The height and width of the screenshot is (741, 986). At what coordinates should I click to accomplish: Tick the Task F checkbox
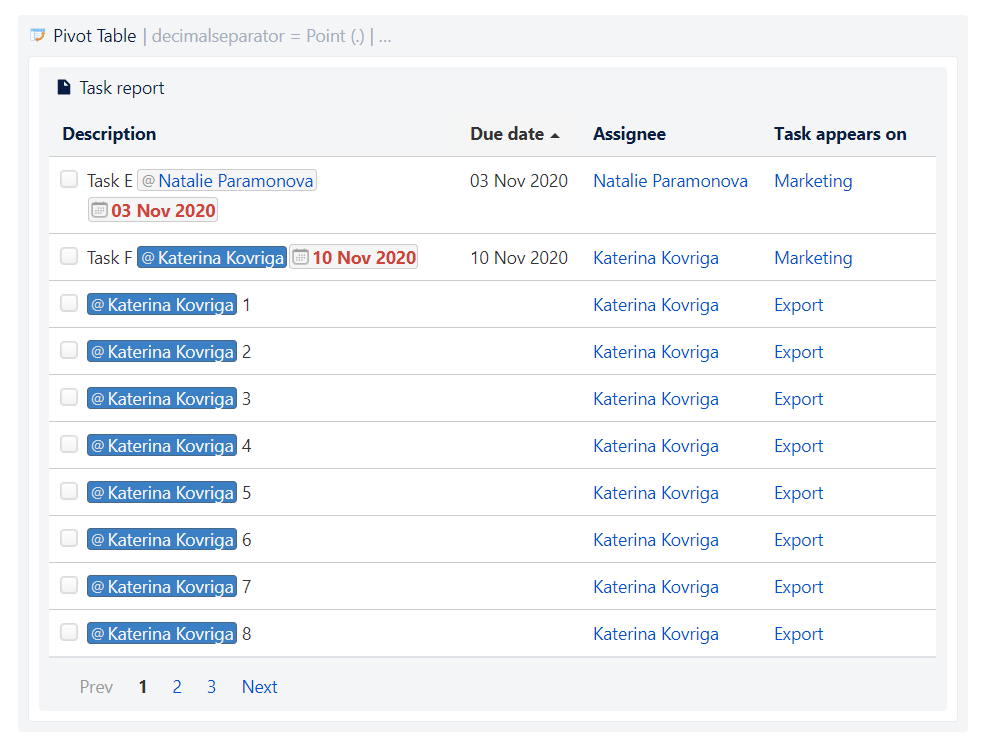[69, 257]
